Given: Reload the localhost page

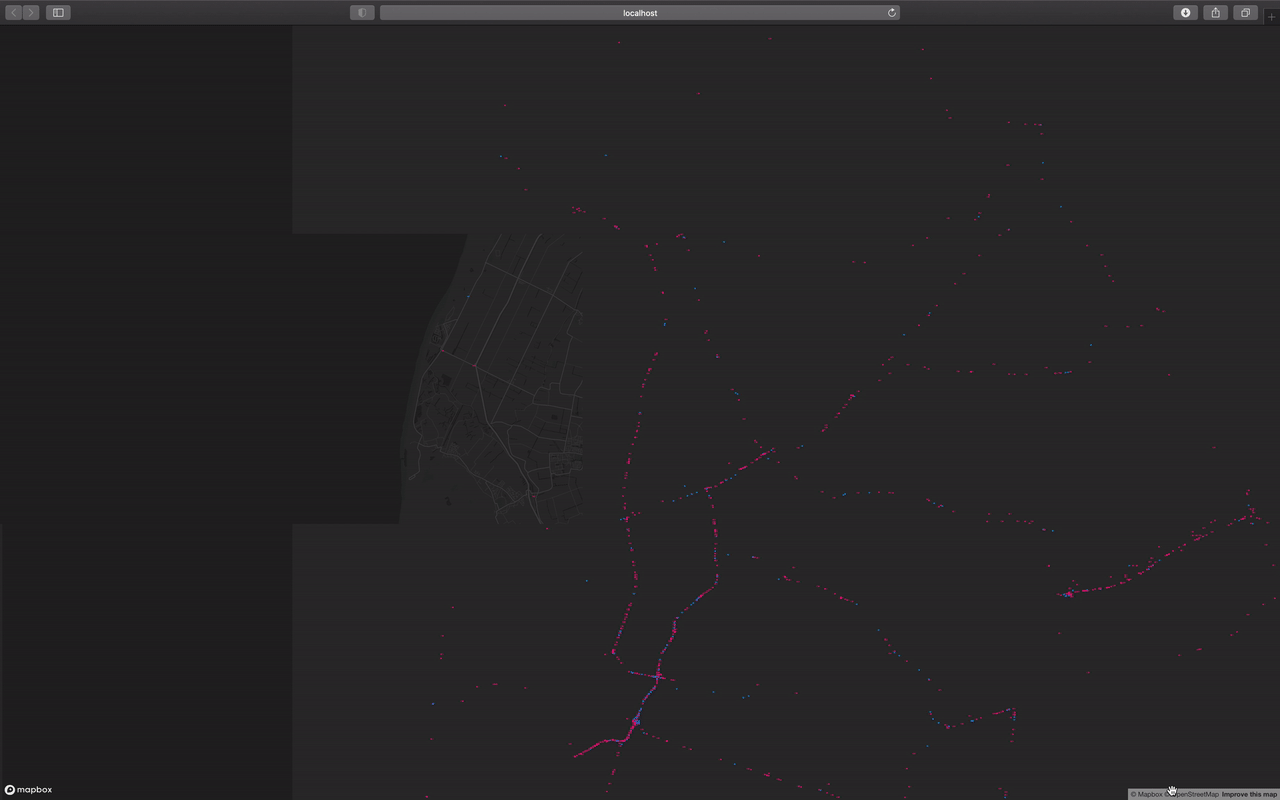Looking at the screenshot, I should (x=891, y=13).
